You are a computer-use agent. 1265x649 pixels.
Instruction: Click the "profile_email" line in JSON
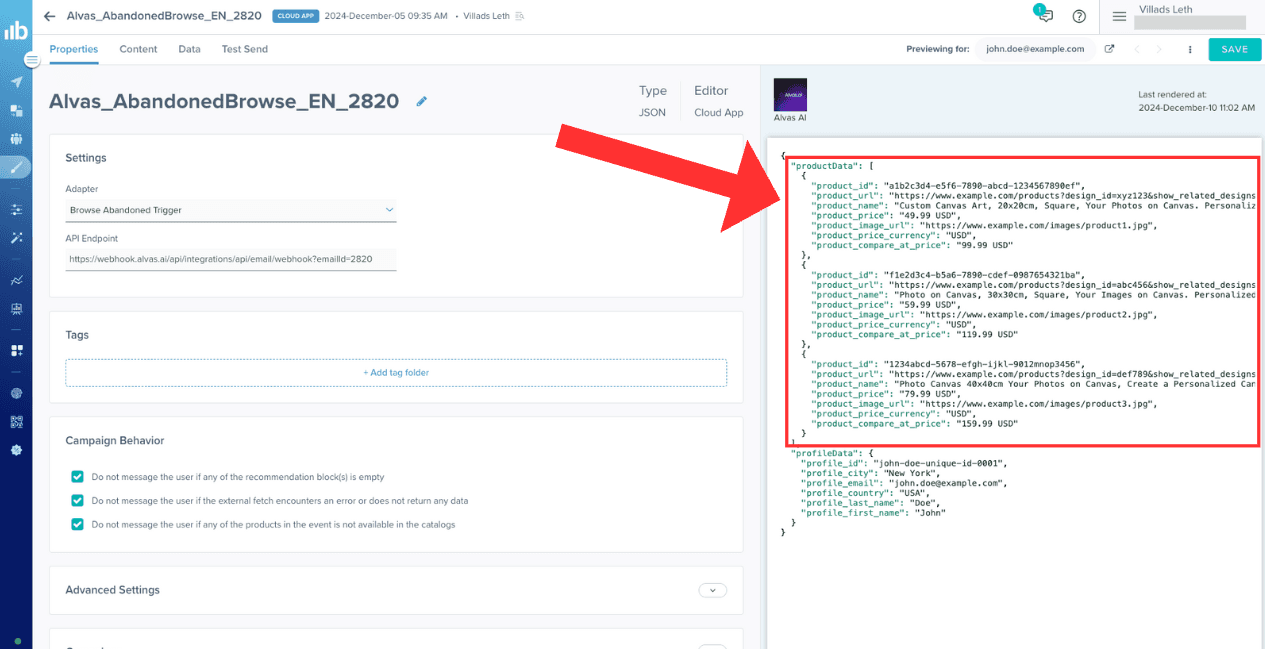[x=903, y=483]
